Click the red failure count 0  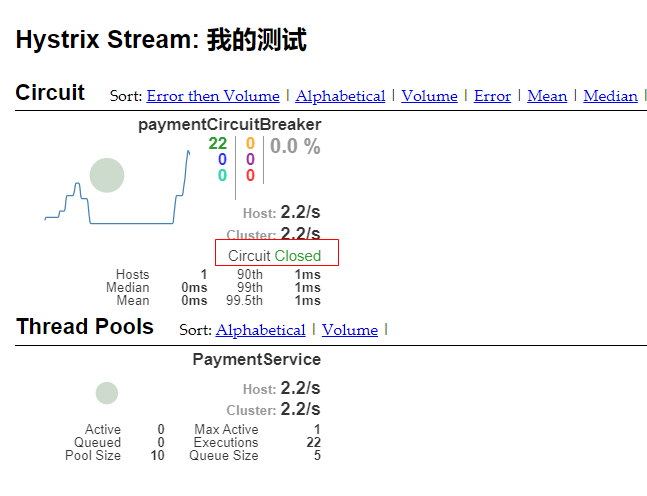pos(250,175)
